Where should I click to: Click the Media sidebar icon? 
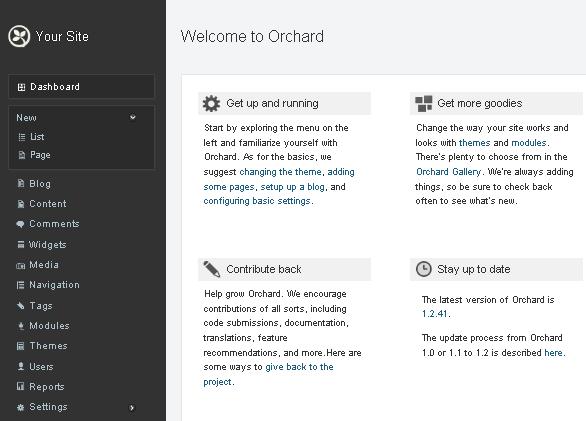tap(21, 265)
